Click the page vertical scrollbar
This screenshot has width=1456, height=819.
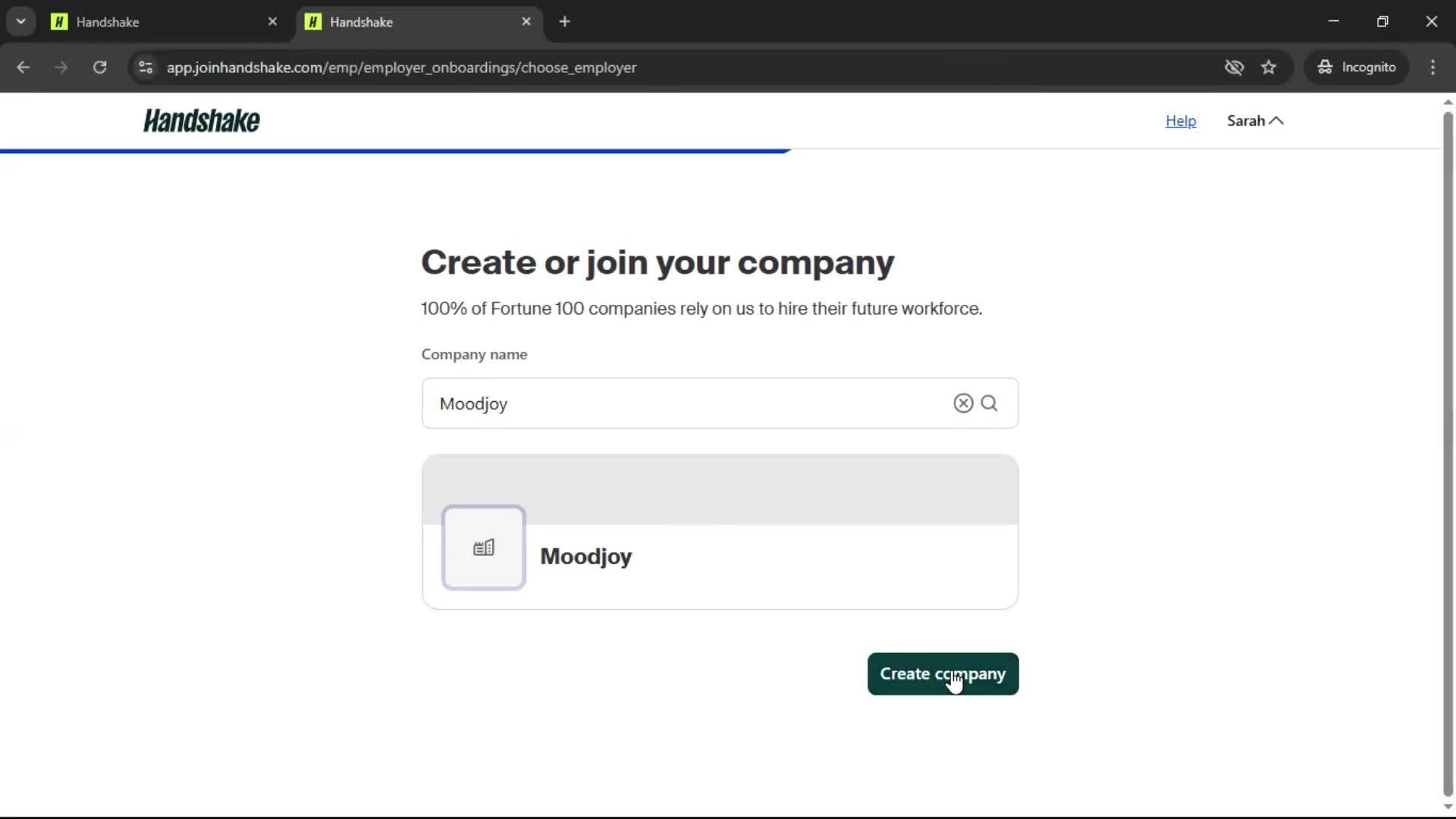point(1448,455)
